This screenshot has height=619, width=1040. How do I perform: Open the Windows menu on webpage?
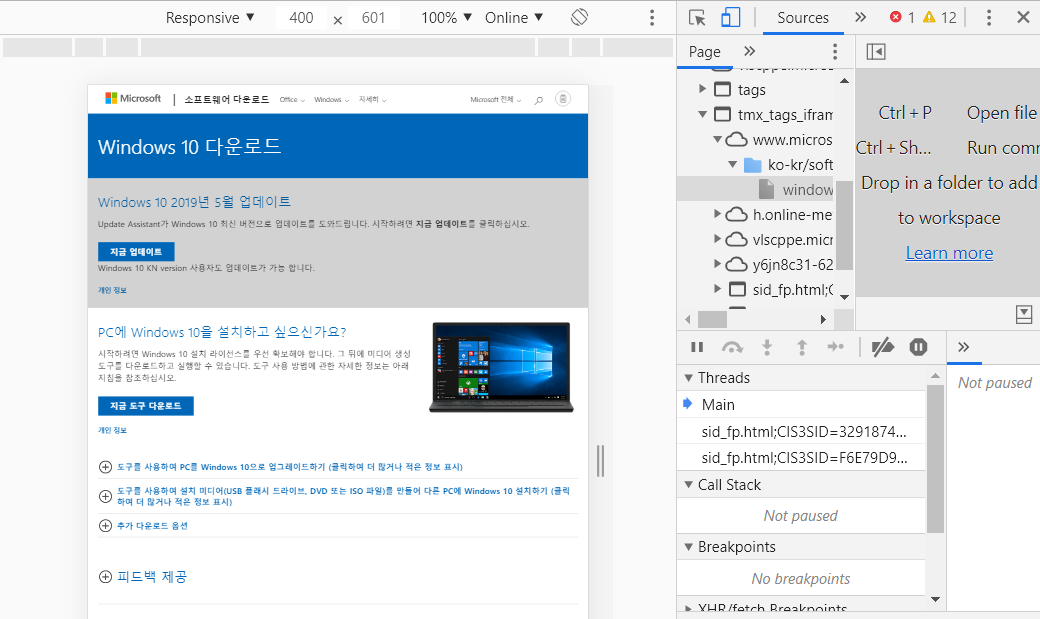(x=332, y=100)
